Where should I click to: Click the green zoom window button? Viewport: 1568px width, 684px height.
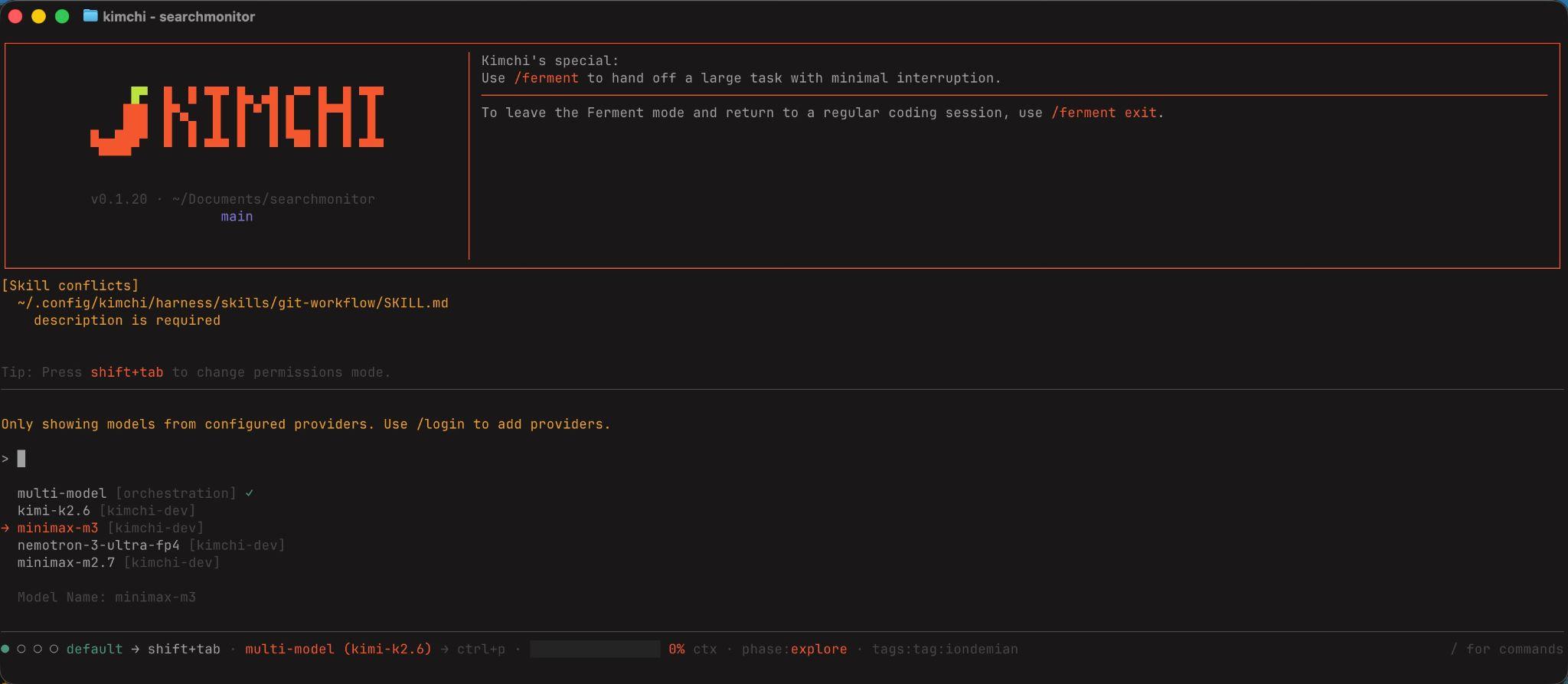(x=62, y=16)
